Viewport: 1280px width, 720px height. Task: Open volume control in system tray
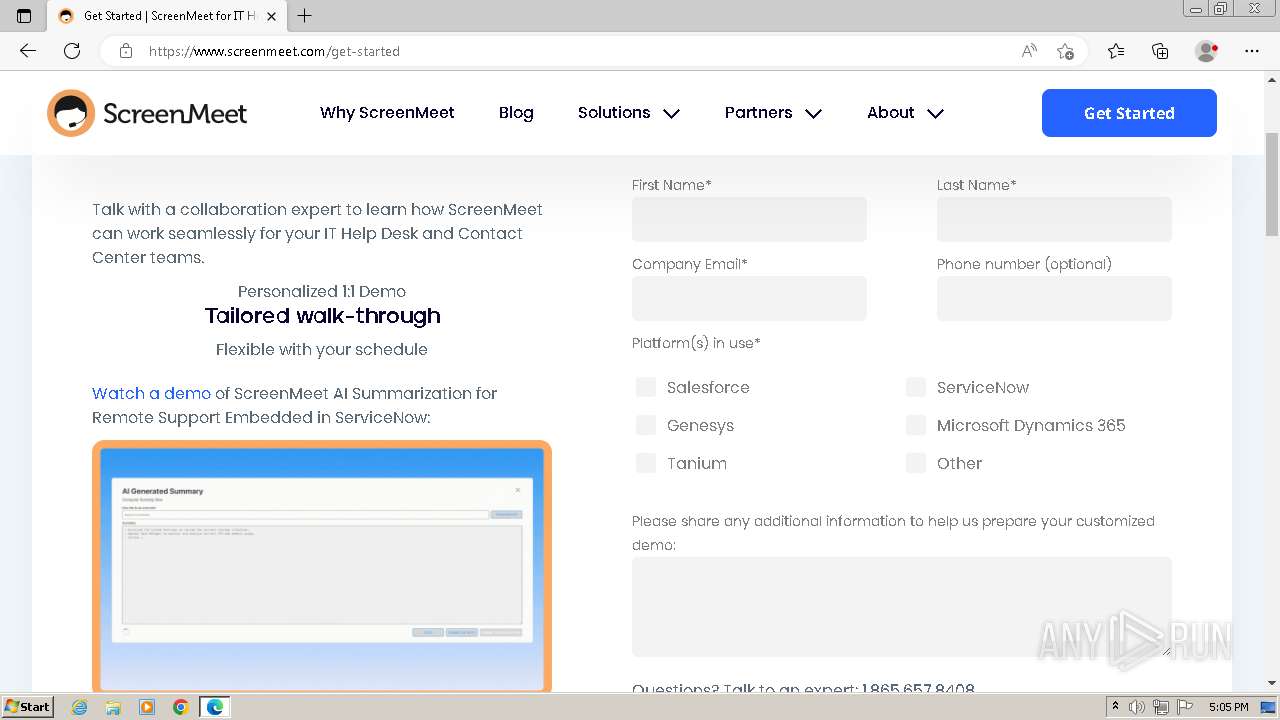[1137, 707]
